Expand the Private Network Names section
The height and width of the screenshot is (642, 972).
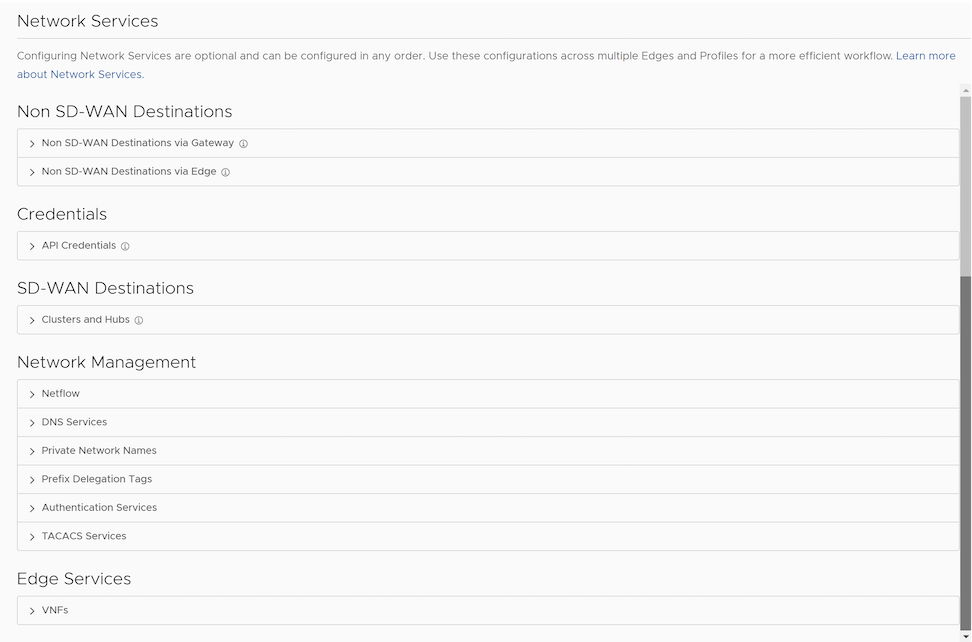[99, 450]
